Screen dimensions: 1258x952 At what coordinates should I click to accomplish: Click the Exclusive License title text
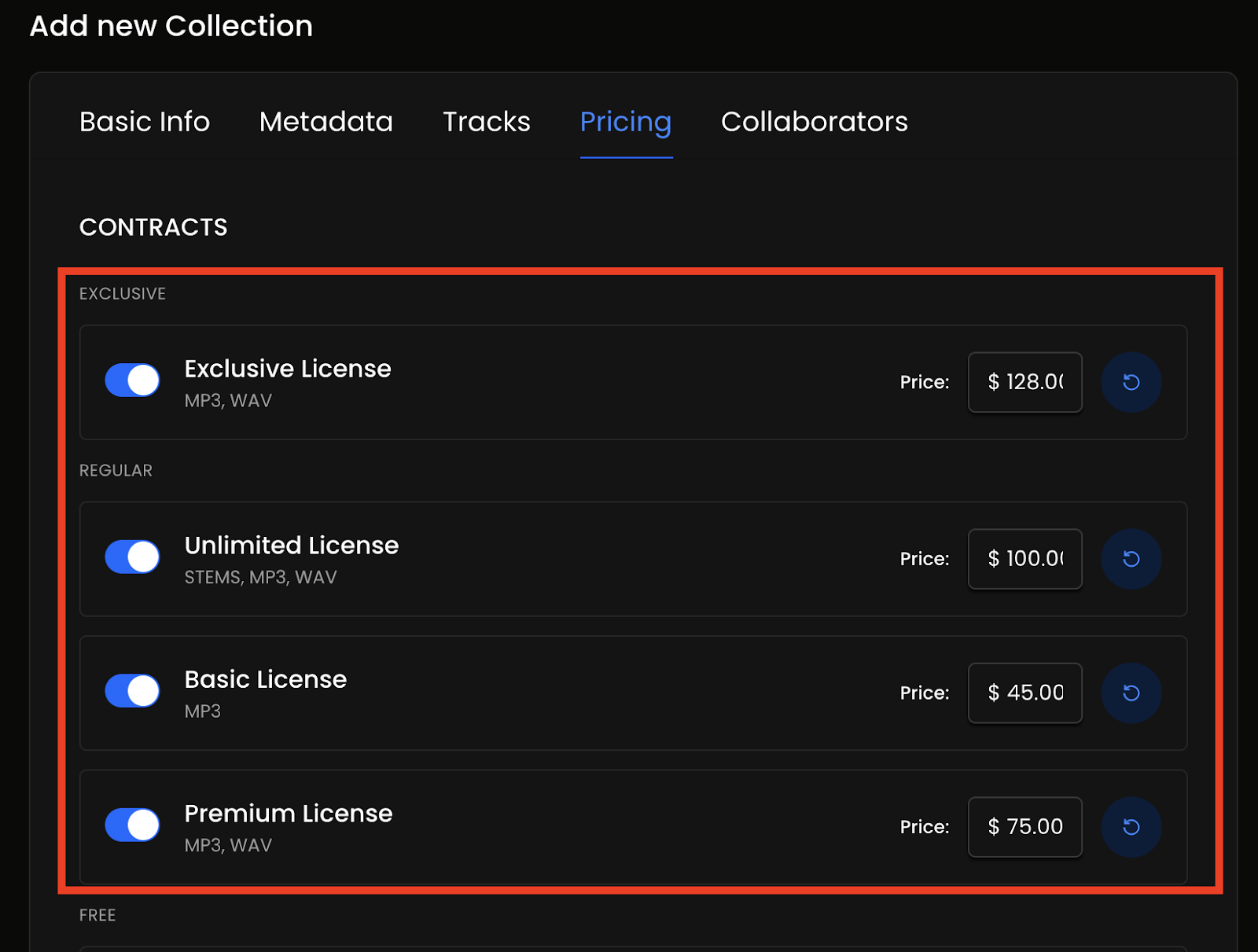(288, 369)
